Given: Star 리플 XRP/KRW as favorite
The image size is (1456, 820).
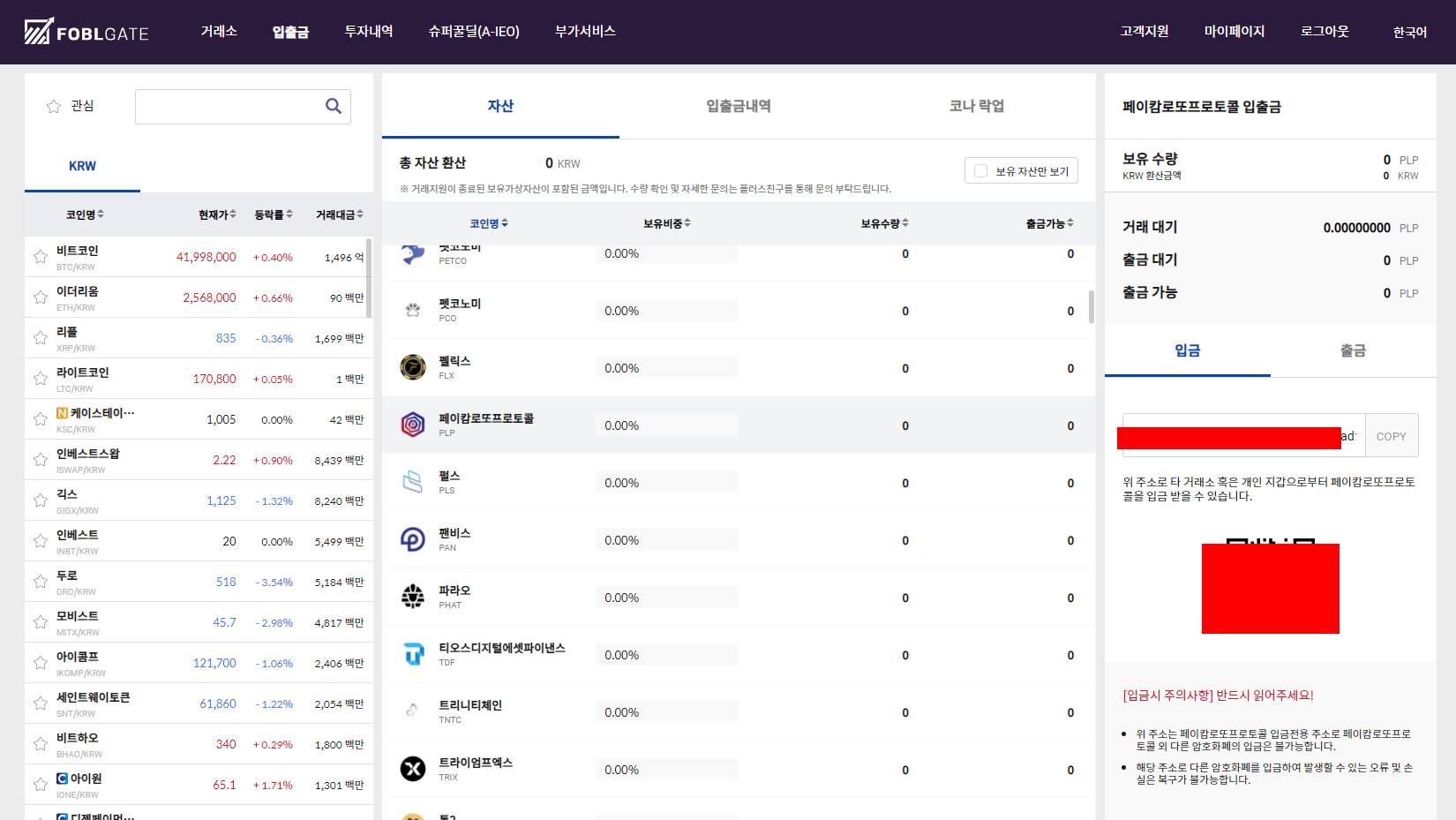Looking at the screenshot, I should (x=40, y=338).
